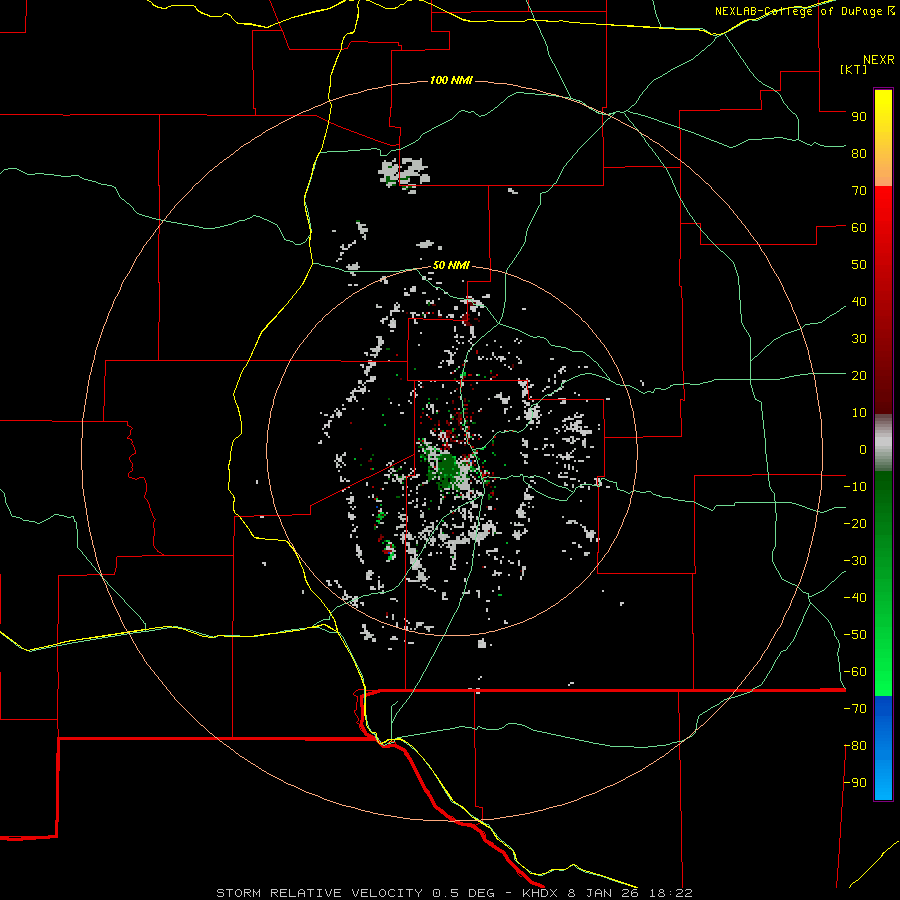Click the NEXR label above the scale
Screen dimensions: 900x900
coord(879,60)
